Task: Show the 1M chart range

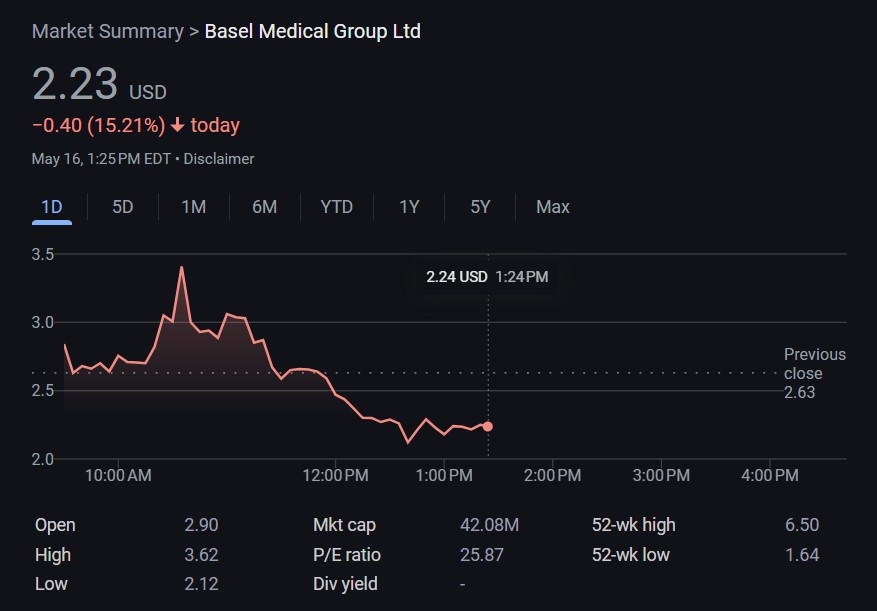Action: pos(193,207)
